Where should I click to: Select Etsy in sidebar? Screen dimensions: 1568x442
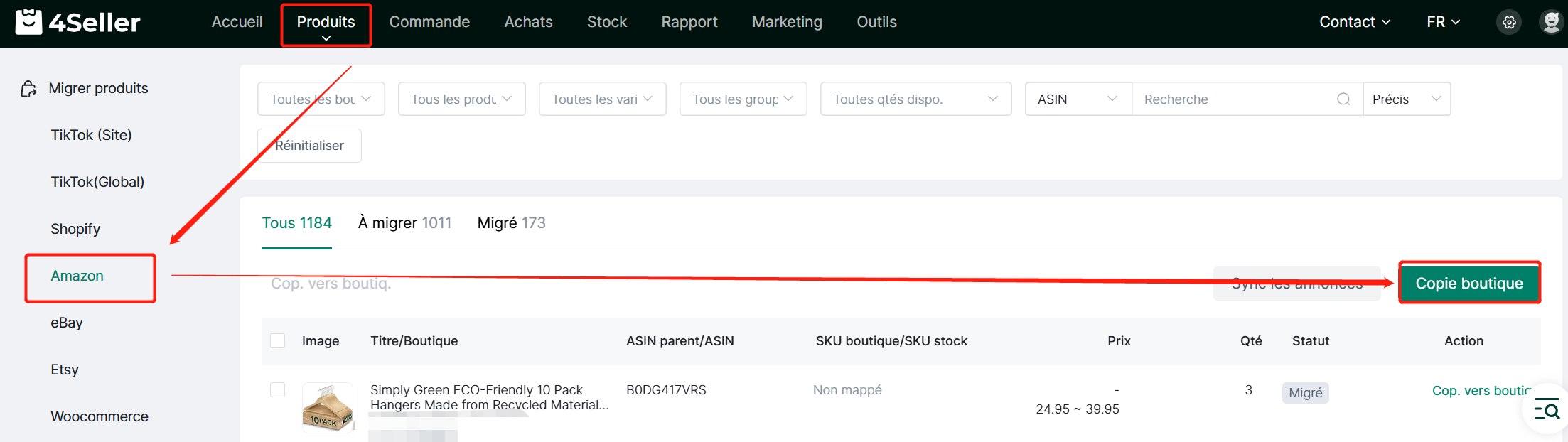[x=65, y=370]
